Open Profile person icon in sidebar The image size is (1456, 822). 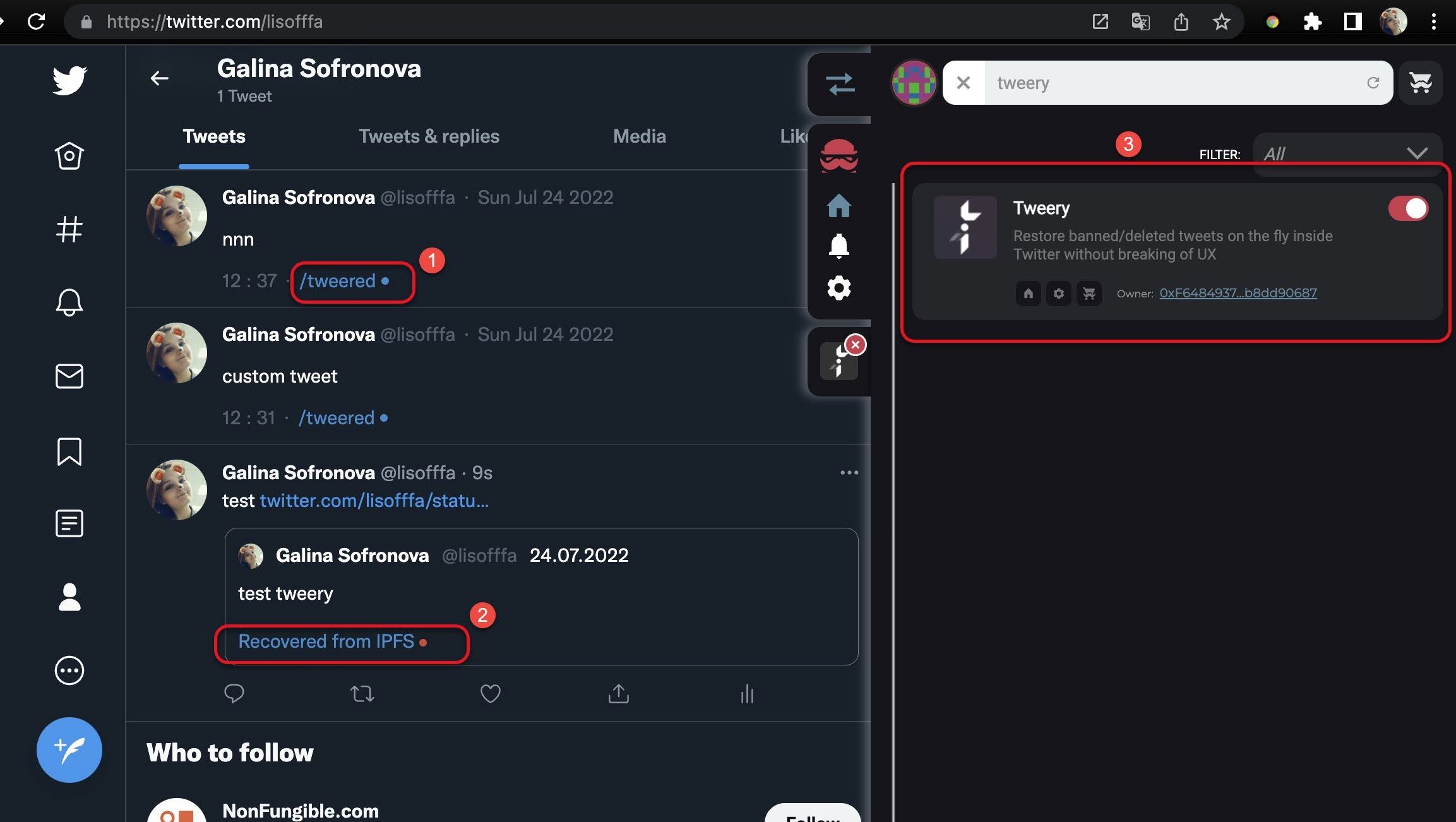[69, 597]
